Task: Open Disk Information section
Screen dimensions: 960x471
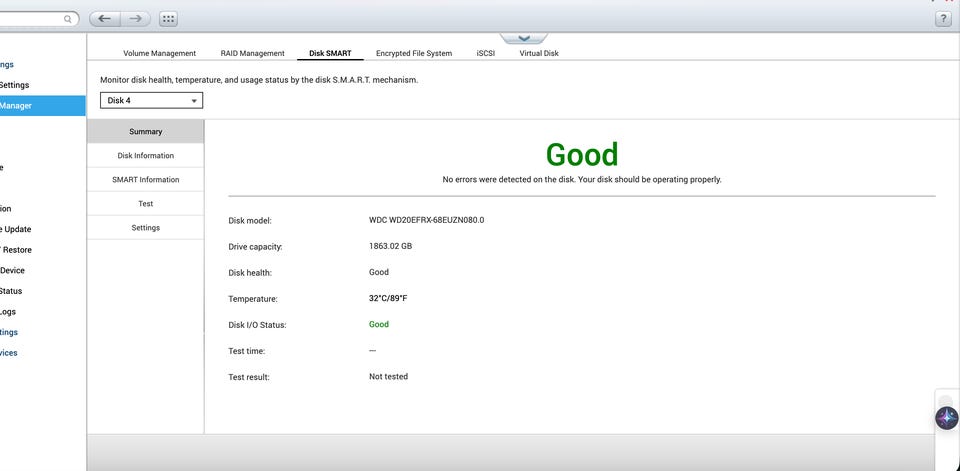Action: pyautogui.click(x=146, y=156)
